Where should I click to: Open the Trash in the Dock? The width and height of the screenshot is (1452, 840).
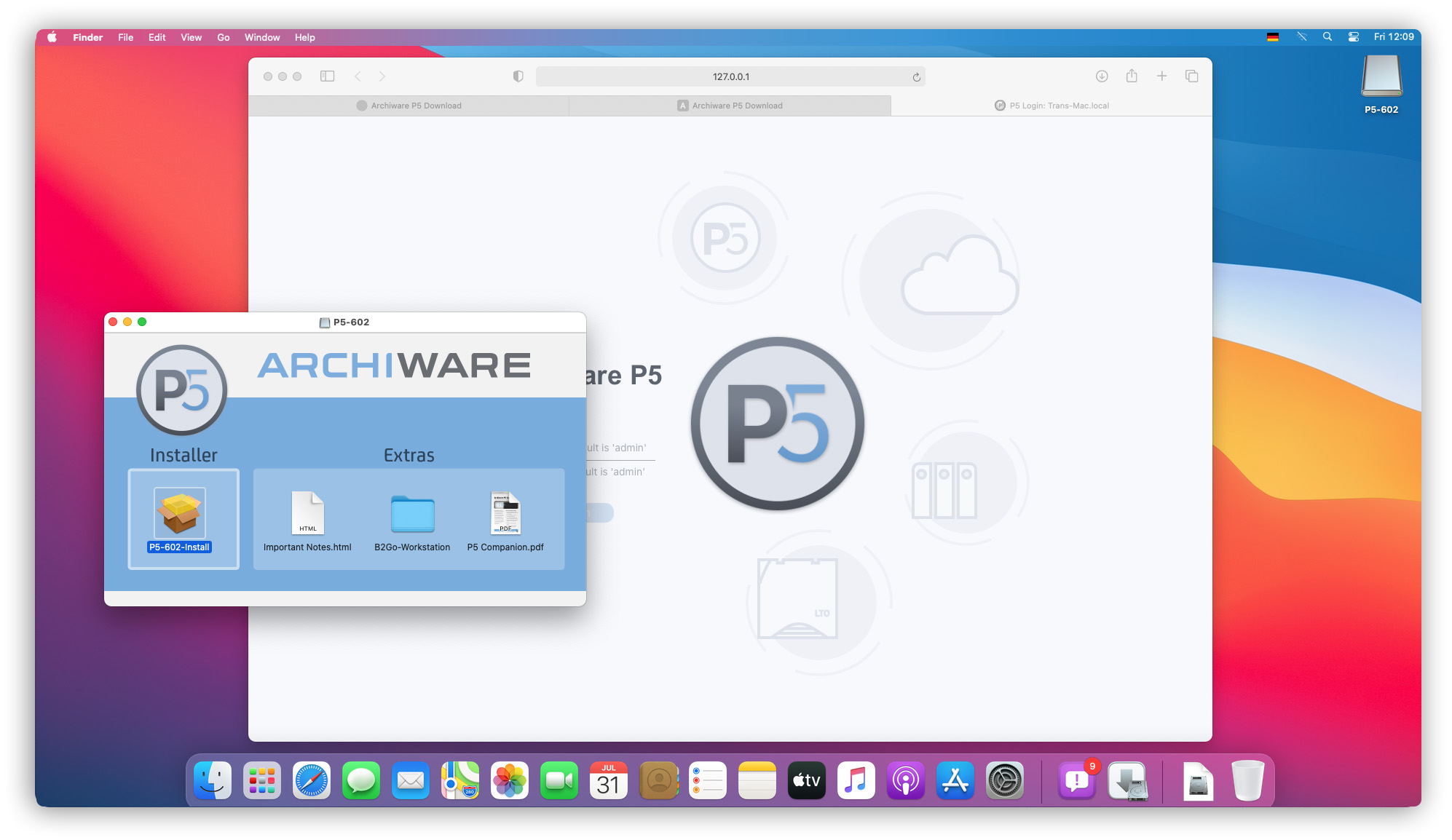(1247, 781)
